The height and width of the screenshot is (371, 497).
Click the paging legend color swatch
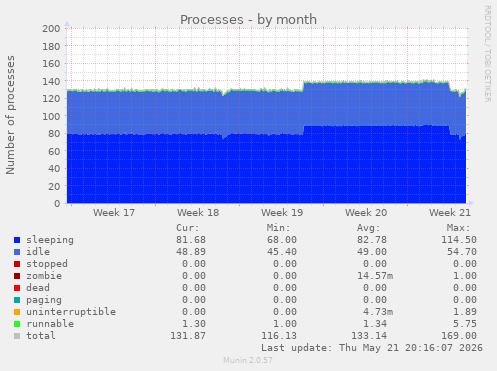[x=17, y=300]
